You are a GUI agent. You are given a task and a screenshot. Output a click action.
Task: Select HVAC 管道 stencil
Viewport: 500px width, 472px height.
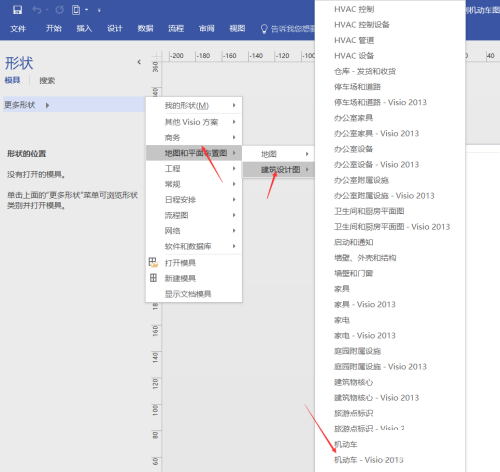coord(354,40)
